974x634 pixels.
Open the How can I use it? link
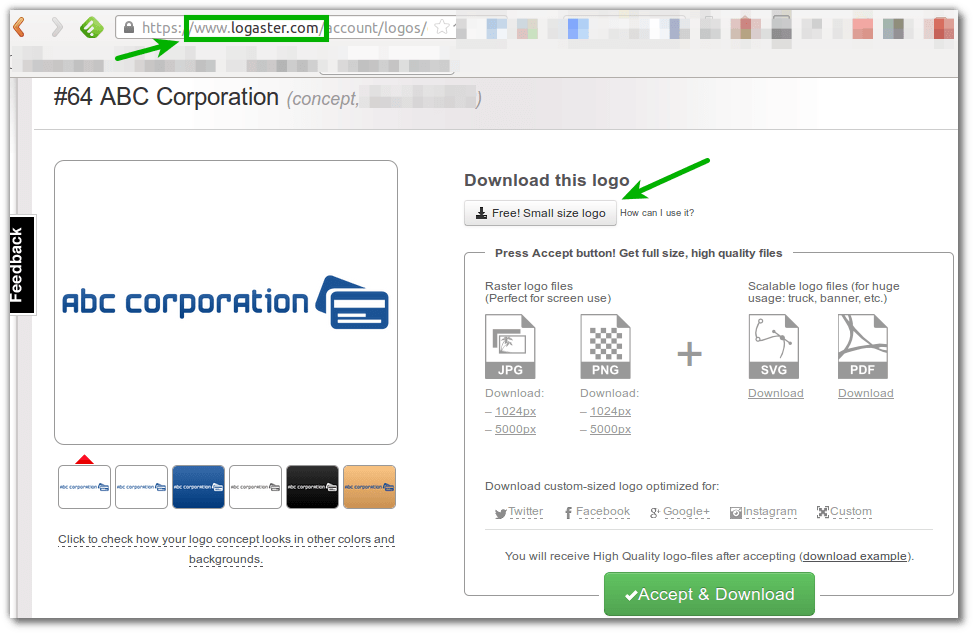(657, 213)
